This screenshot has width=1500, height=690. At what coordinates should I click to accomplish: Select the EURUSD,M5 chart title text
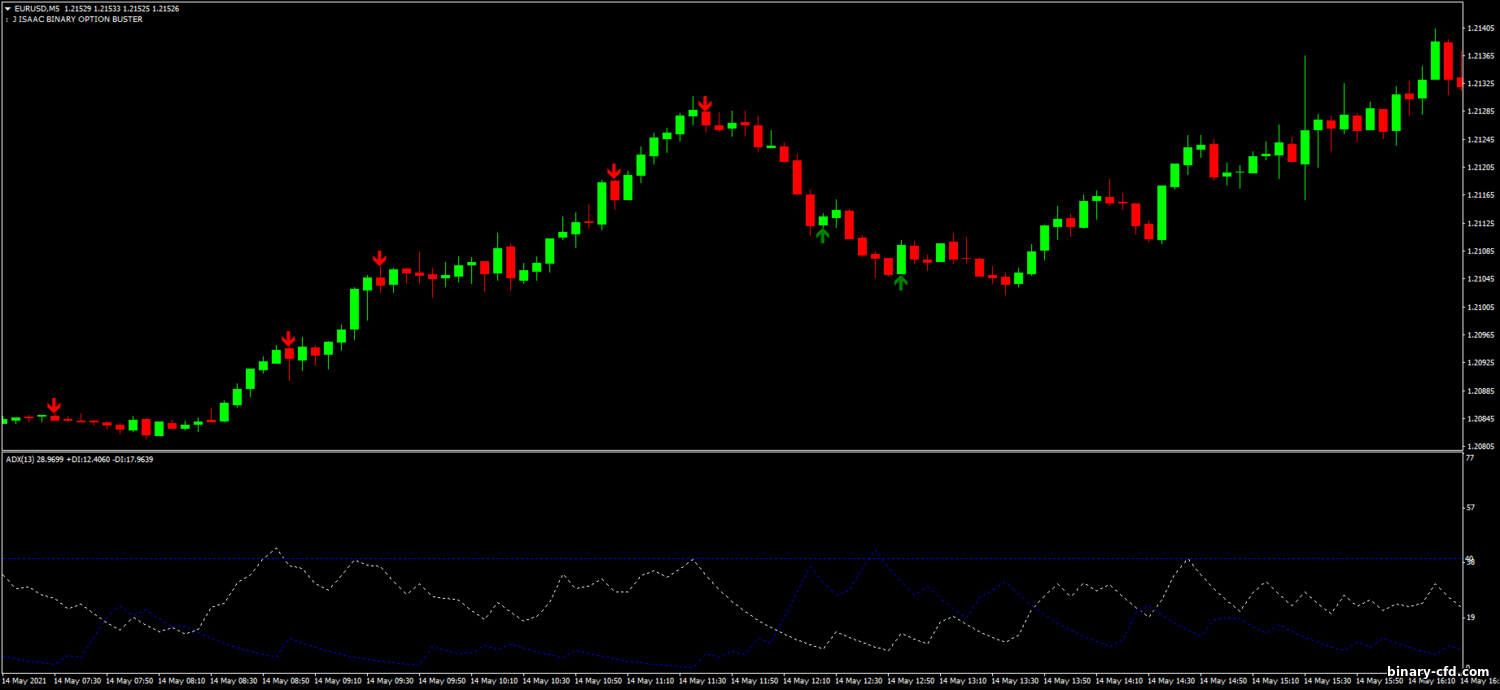[35, 9]
